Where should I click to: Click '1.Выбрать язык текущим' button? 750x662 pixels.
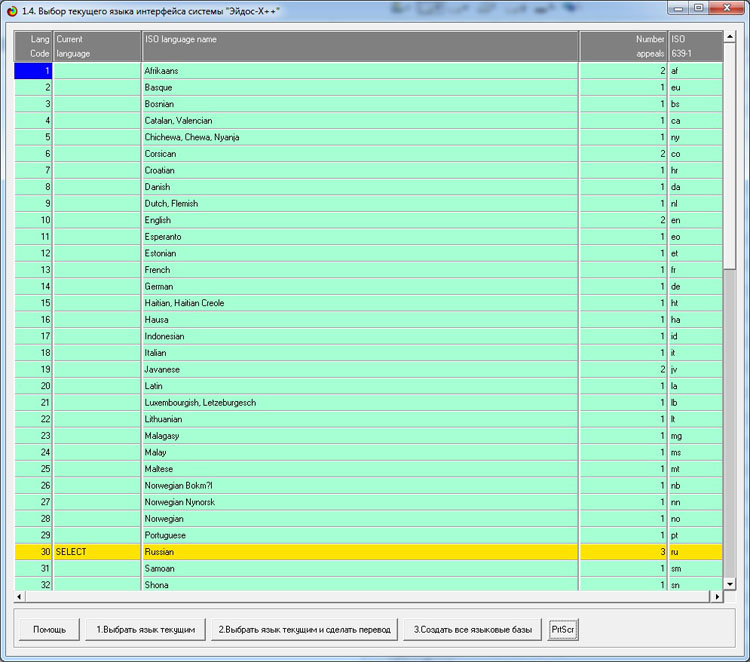(145, 629)
